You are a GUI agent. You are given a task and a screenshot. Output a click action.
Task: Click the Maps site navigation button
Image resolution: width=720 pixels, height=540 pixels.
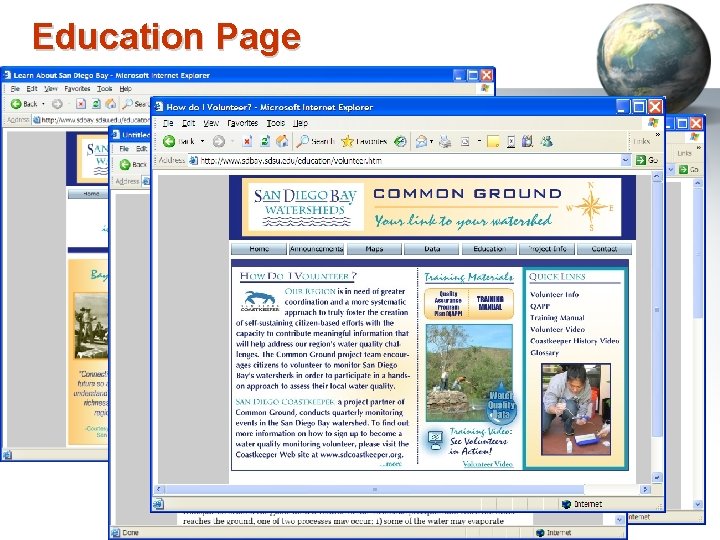[374, 249]
